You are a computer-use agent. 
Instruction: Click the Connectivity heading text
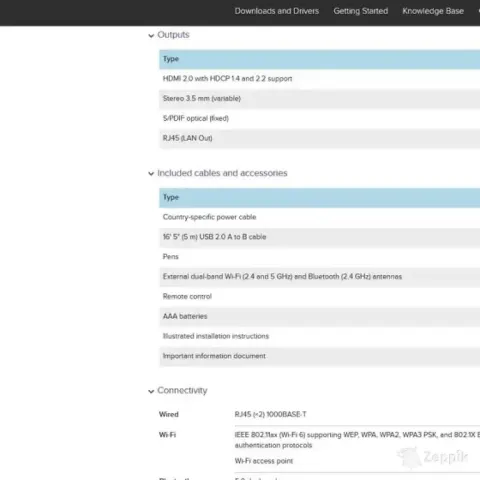point(182,390)
